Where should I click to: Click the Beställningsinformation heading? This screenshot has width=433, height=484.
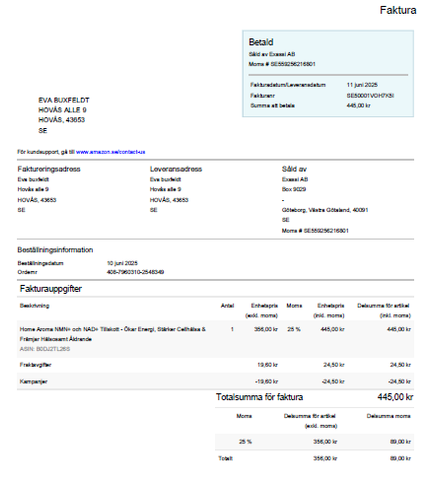(x=55, y=250)
